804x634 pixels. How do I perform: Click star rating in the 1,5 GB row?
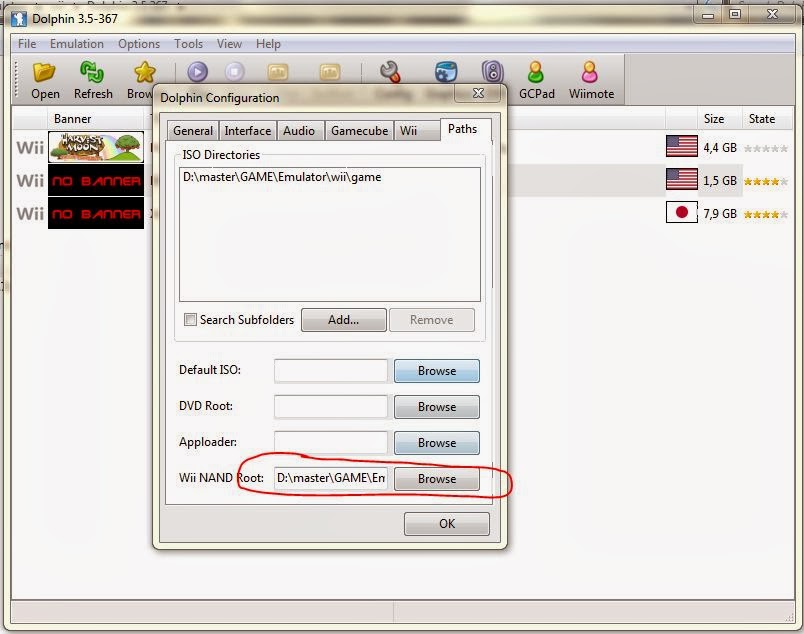click(x=766, y=182)
